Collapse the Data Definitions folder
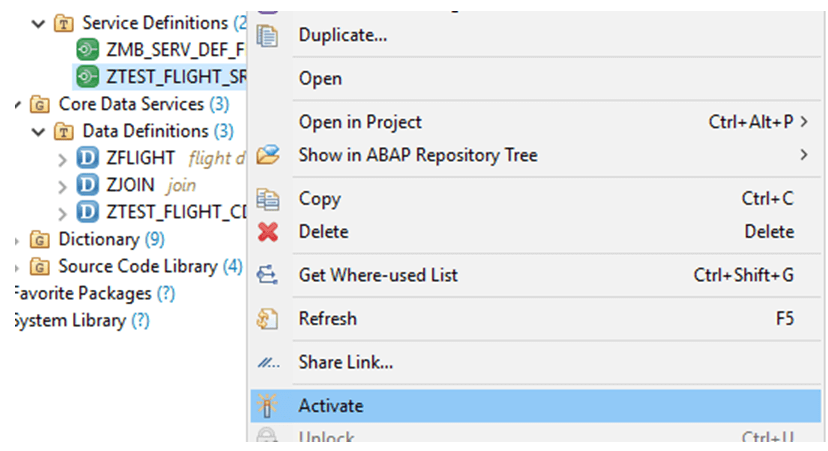 click(38, 131)
